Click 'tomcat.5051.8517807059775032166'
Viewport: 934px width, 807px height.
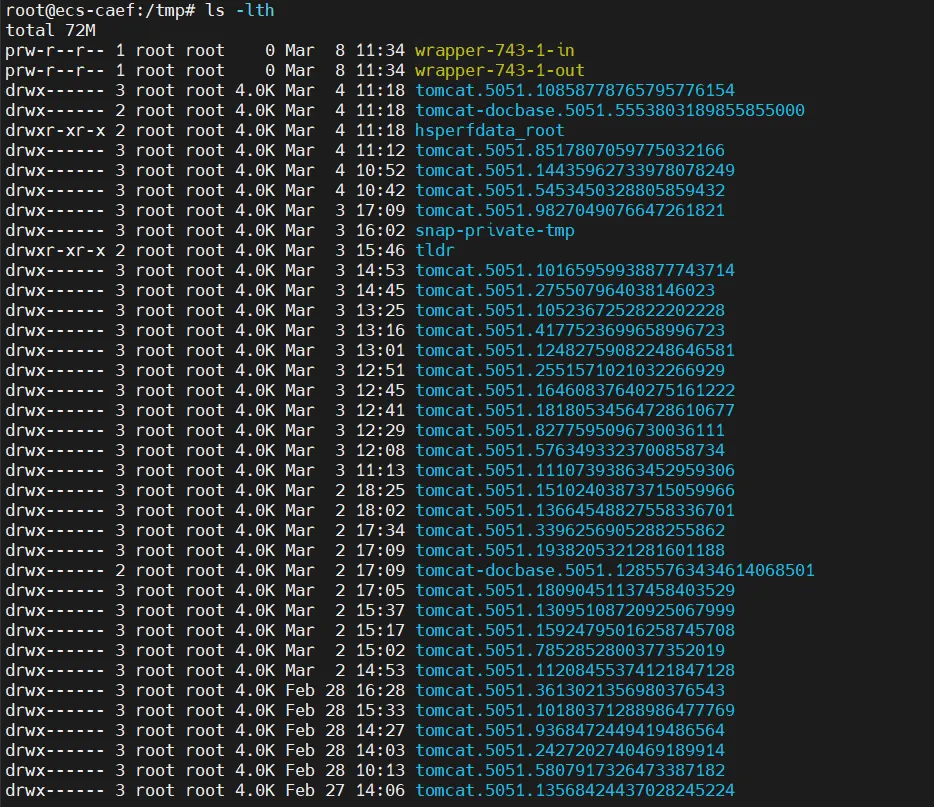[570, 151]
